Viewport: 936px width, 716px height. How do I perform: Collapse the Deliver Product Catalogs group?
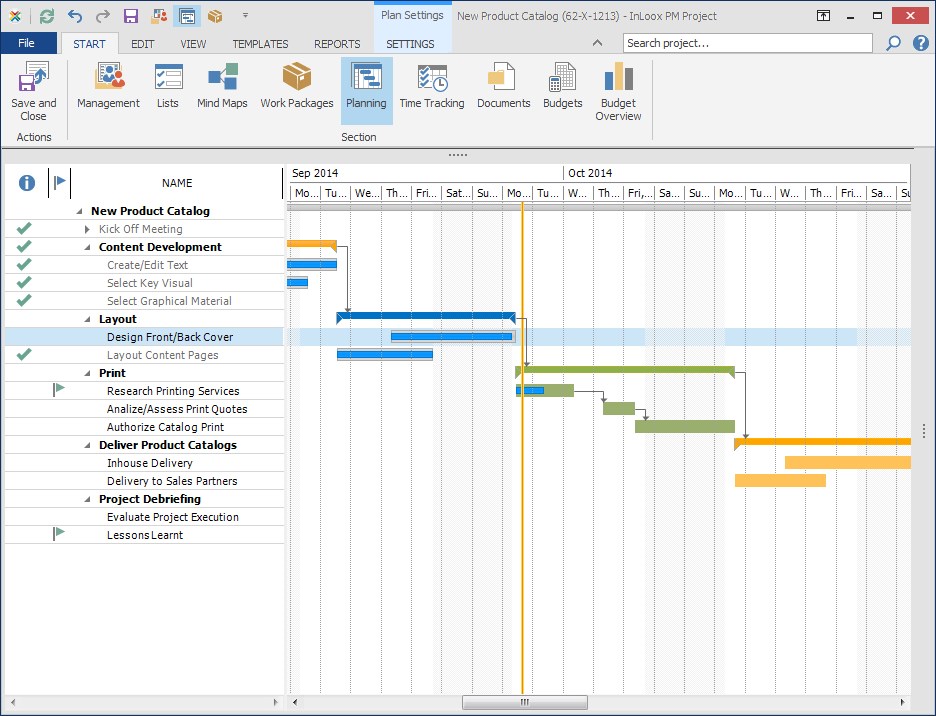tap(87, 445)
